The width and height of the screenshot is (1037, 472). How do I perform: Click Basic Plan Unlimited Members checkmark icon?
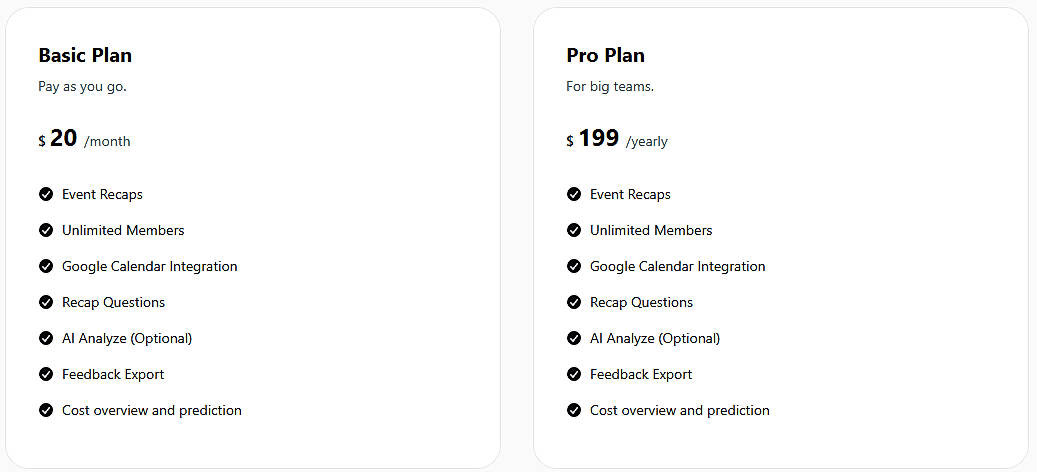point(46,230)
